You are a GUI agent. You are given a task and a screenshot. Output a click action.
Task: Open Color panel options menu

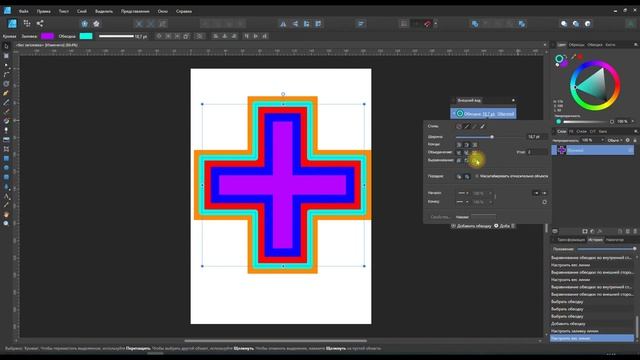coord(636,44)
